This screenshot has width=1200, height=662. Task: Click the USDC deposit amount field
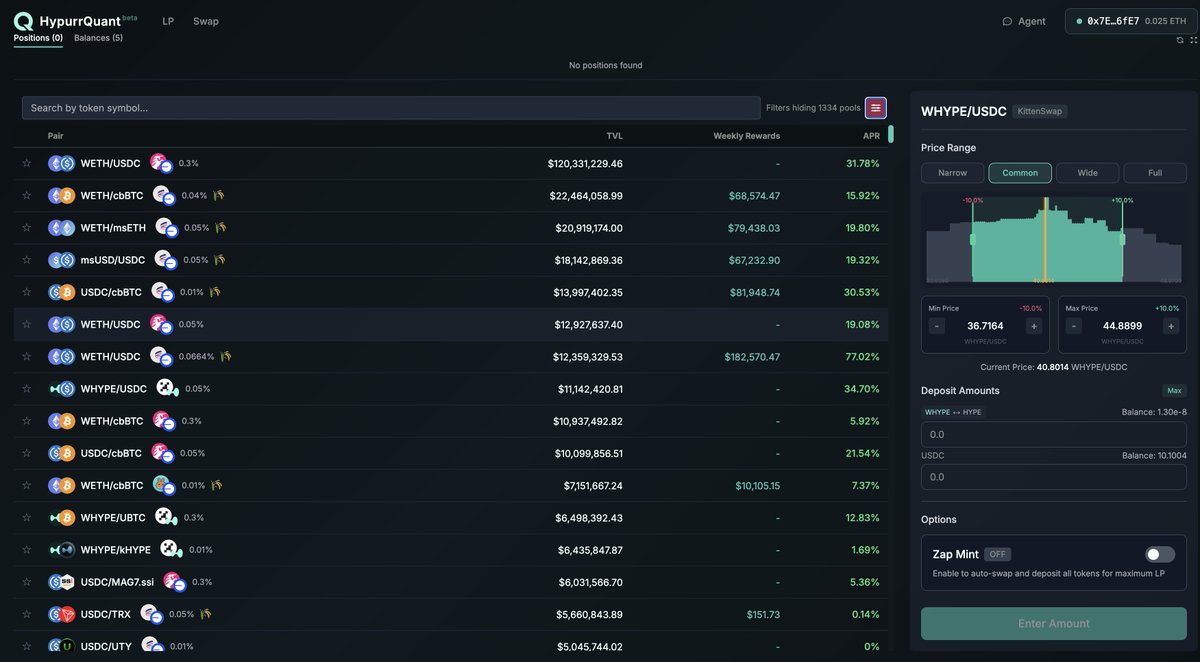pyautogui.click(x=1054, y=477)
